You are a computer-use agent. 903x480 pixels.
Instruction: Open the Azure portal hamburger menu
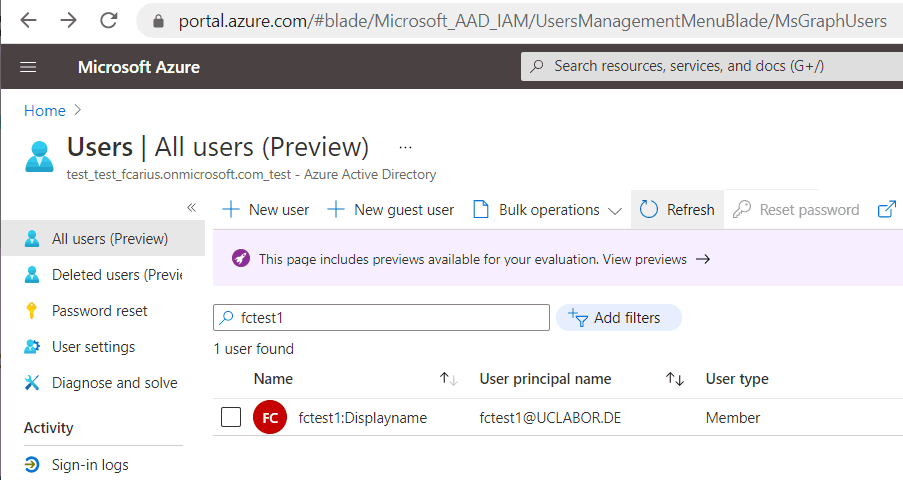(28, 67)
